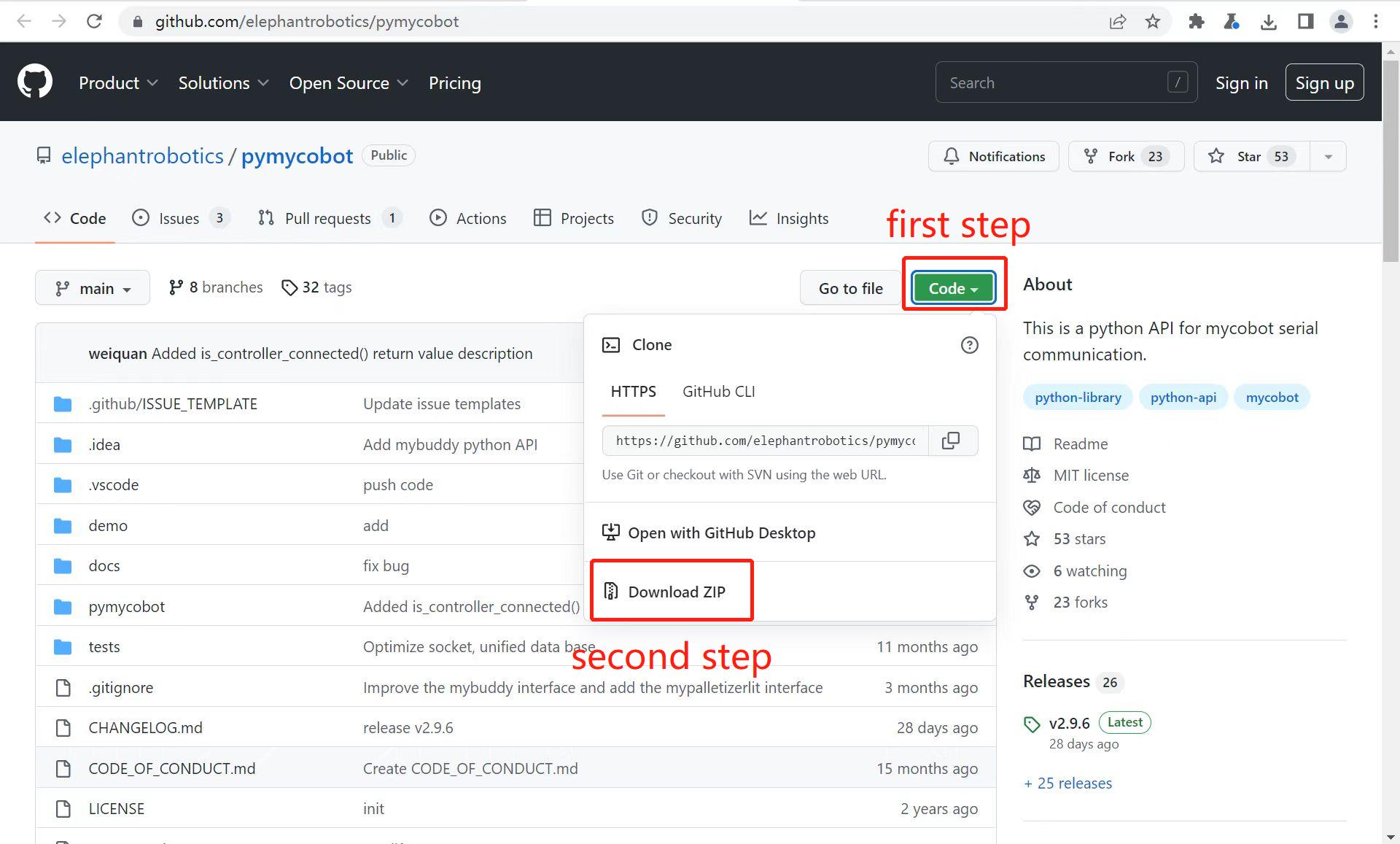This screenshot has height=844, width=1400.
Task: Copy the HTTPS clone URL
Action: [951, 441]
